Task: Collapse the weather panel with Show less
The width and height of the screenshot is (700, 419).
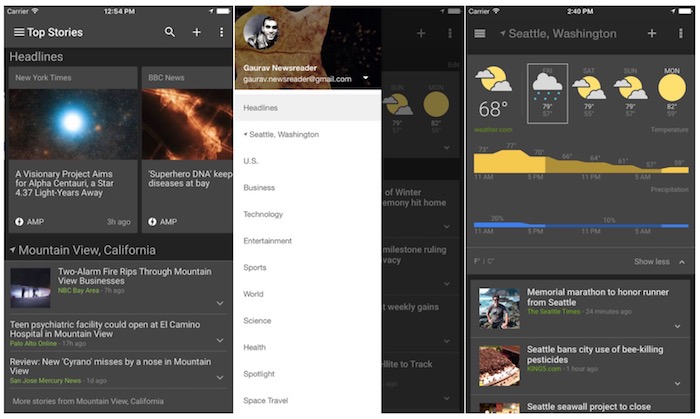Action: click(658, 262)
